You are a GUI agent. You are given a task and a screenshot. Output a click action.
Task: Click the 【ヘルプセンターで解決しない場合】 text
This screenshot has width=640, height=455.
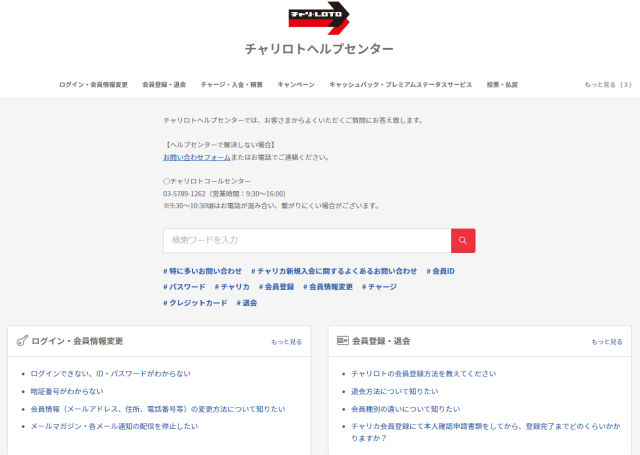(220, 145)
